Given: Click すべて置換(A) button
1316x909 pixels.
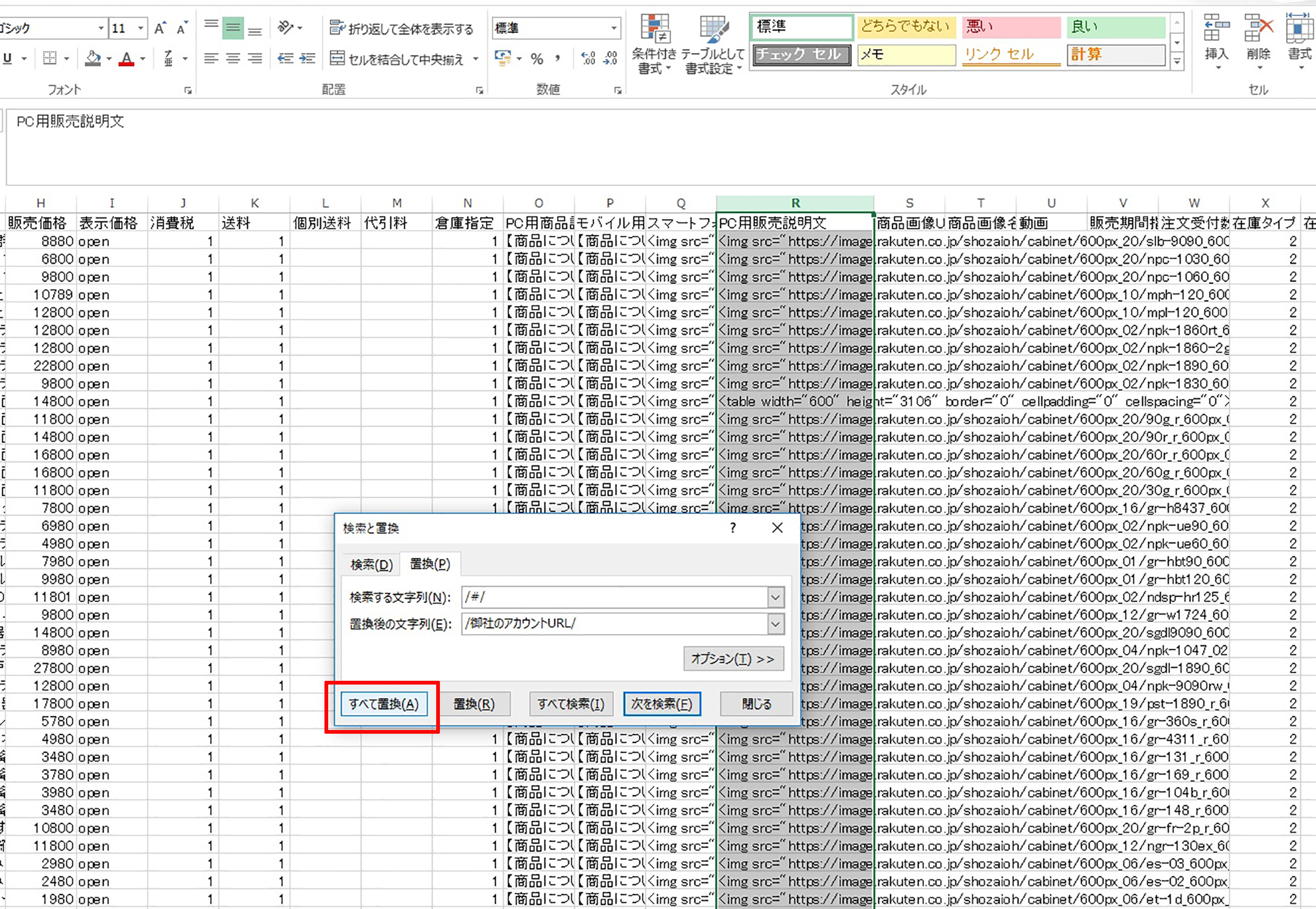Looking at the screenshot, I should click(384, 704).
